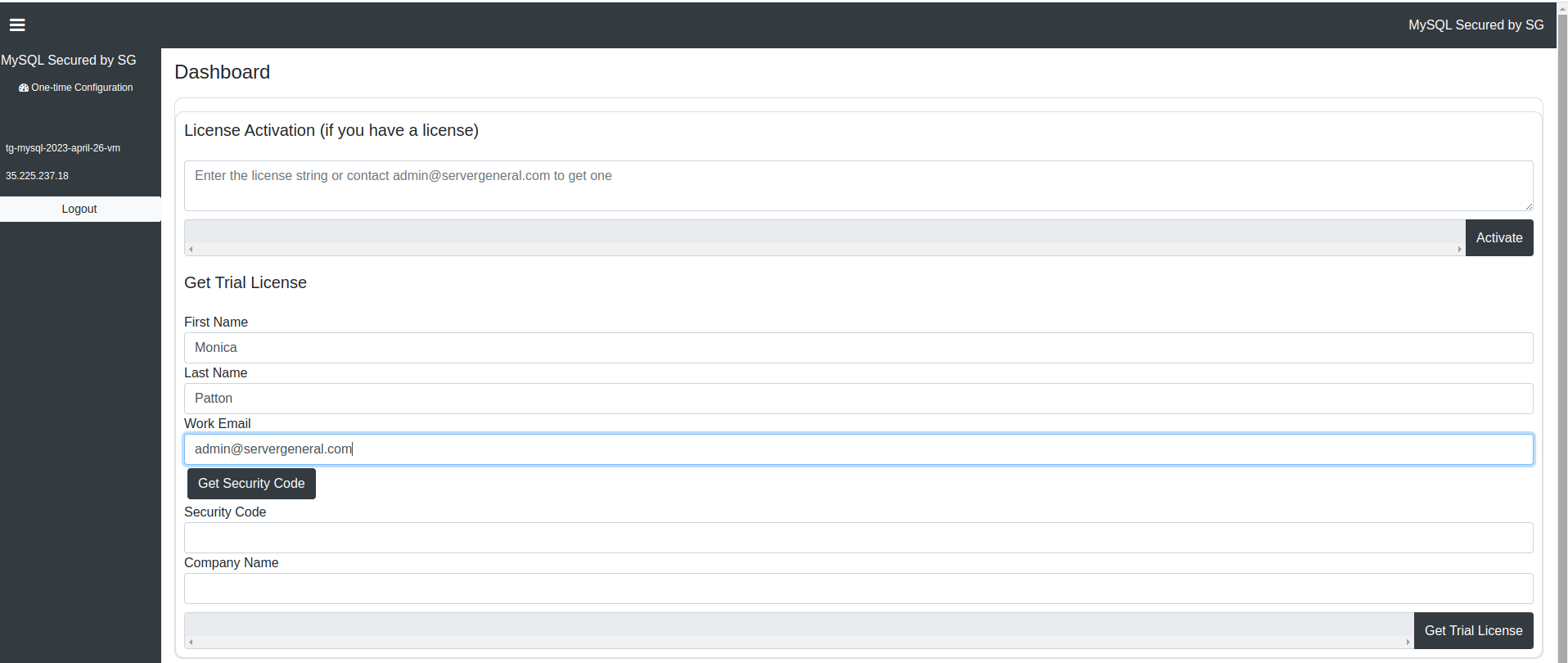1568x663 pixels.
Task: Click the license textarea resize handle
Action: click(x=1528, y=205)
